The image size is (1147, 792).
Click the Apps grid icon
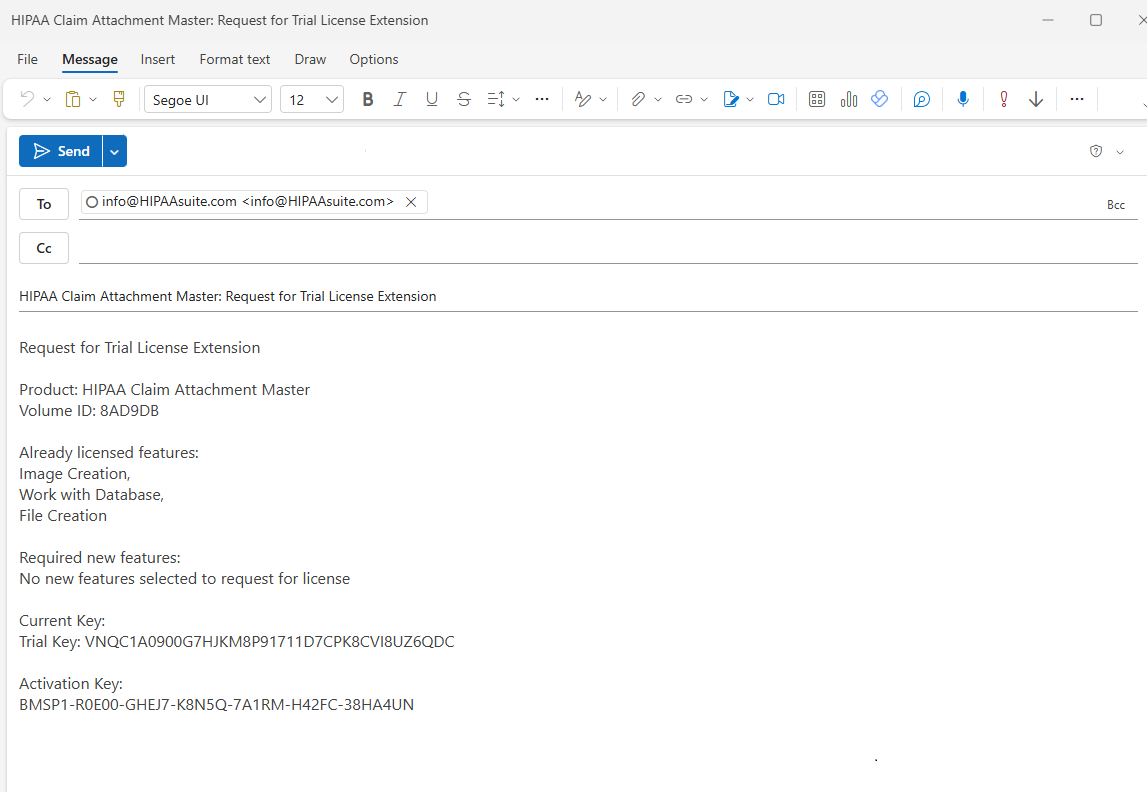tap(817, 99)
